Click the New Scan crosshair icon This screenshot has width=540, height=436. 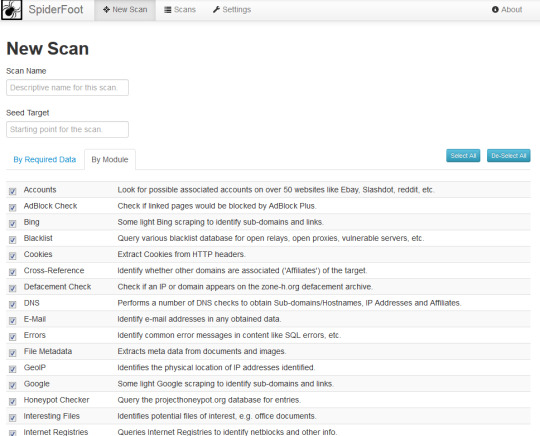[106, 10]
